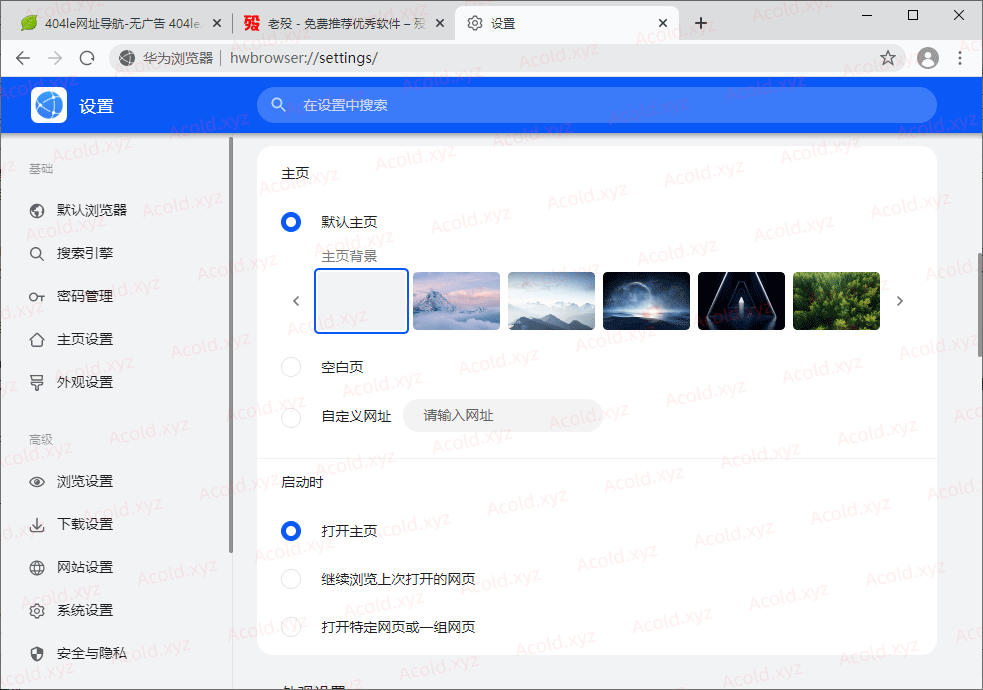Click the sidebar vertical scrollbar
This screenshot has width=983, height=690.
pos(231,345)
